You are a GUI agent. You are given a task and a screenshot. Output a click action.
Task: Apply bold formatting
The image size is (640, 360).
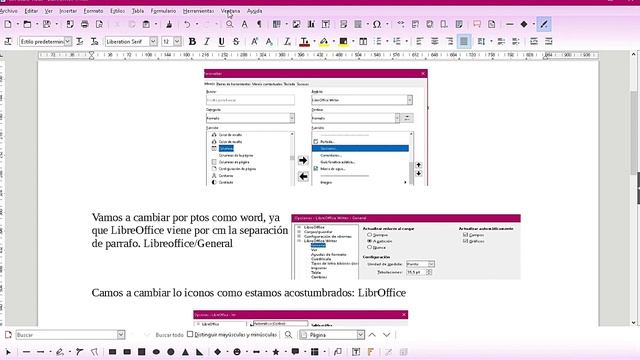(x=192, y=42)
